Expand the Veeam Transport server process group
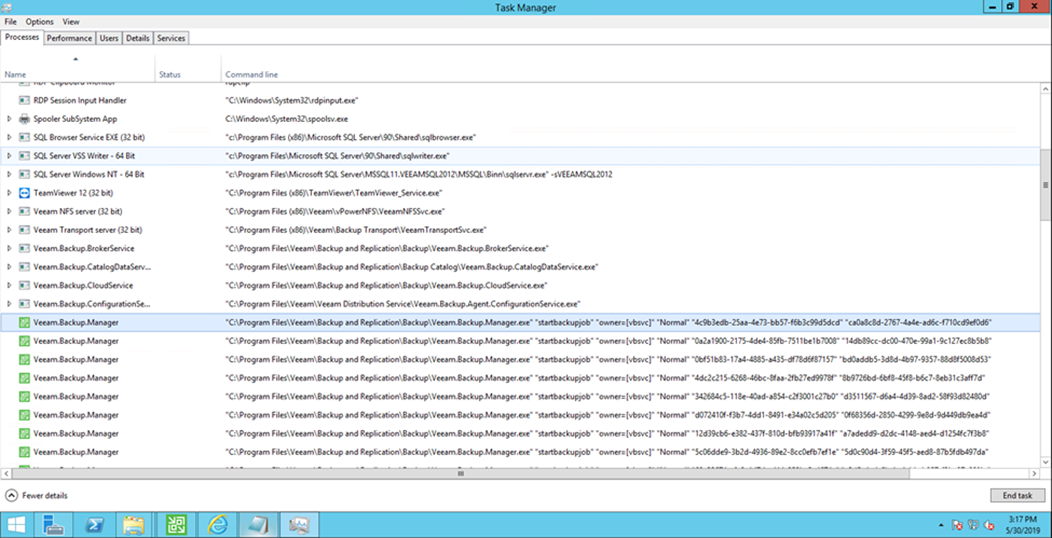1052x538 pixels. [x=9, y=230]
